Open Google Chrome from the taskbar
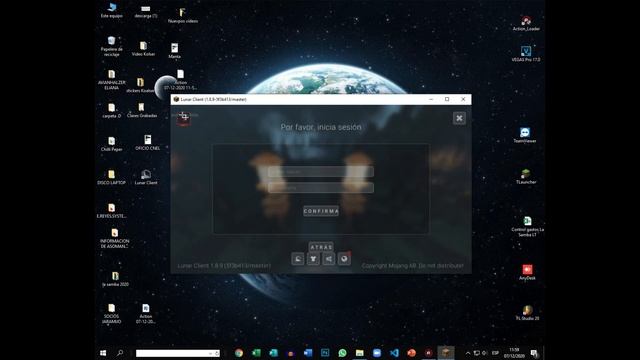640x360 pixels. point(239,353)
